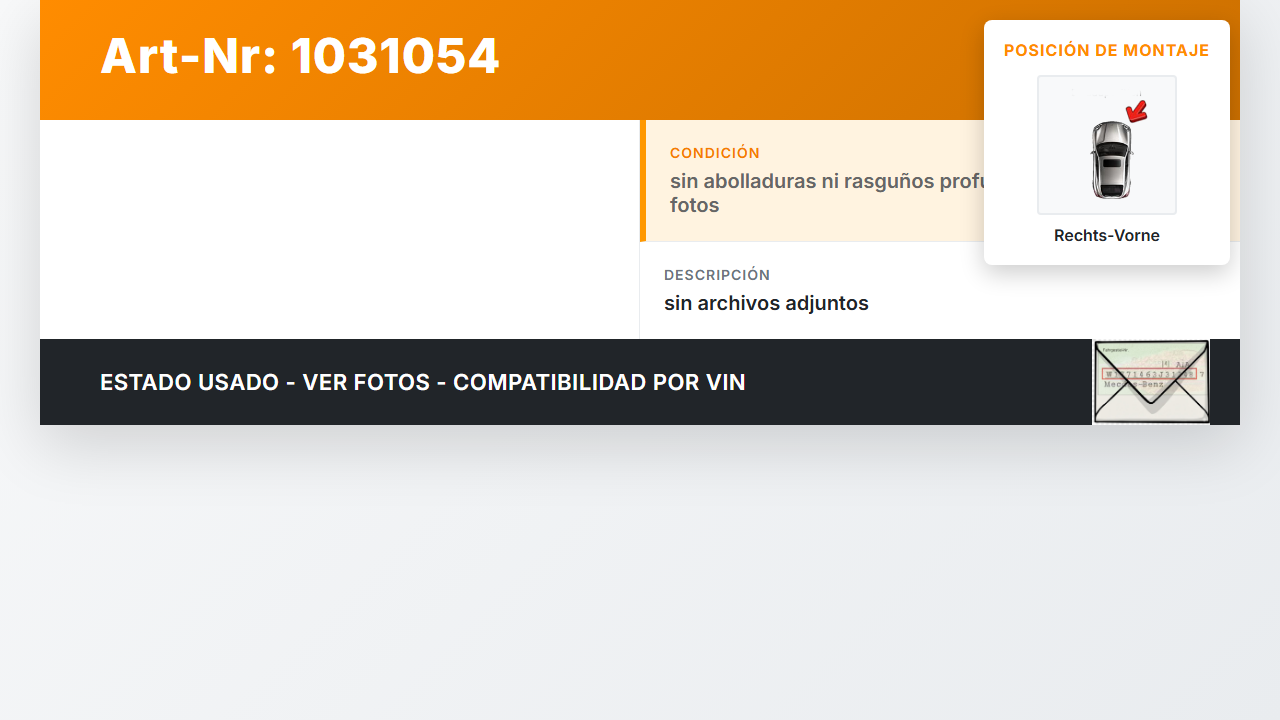The height and width of the screenshot is (720, 1280).
Task: Click the word 'fotos' in condition text
Action: coord(695,205)
